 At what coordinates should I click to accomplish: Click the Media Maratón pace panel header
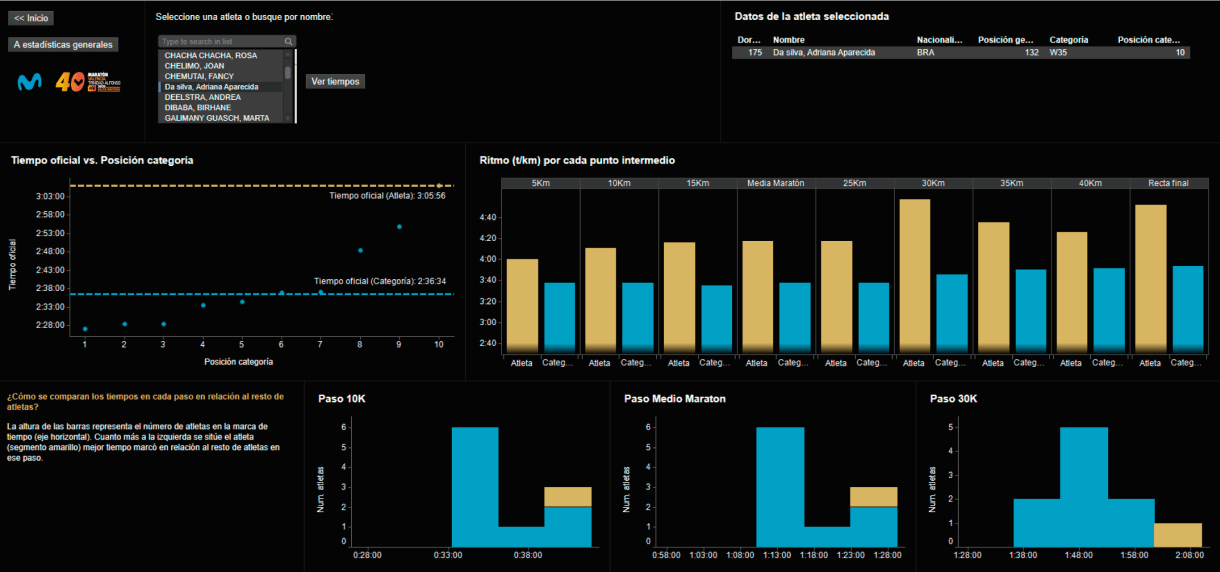click(x=776, y=183)
